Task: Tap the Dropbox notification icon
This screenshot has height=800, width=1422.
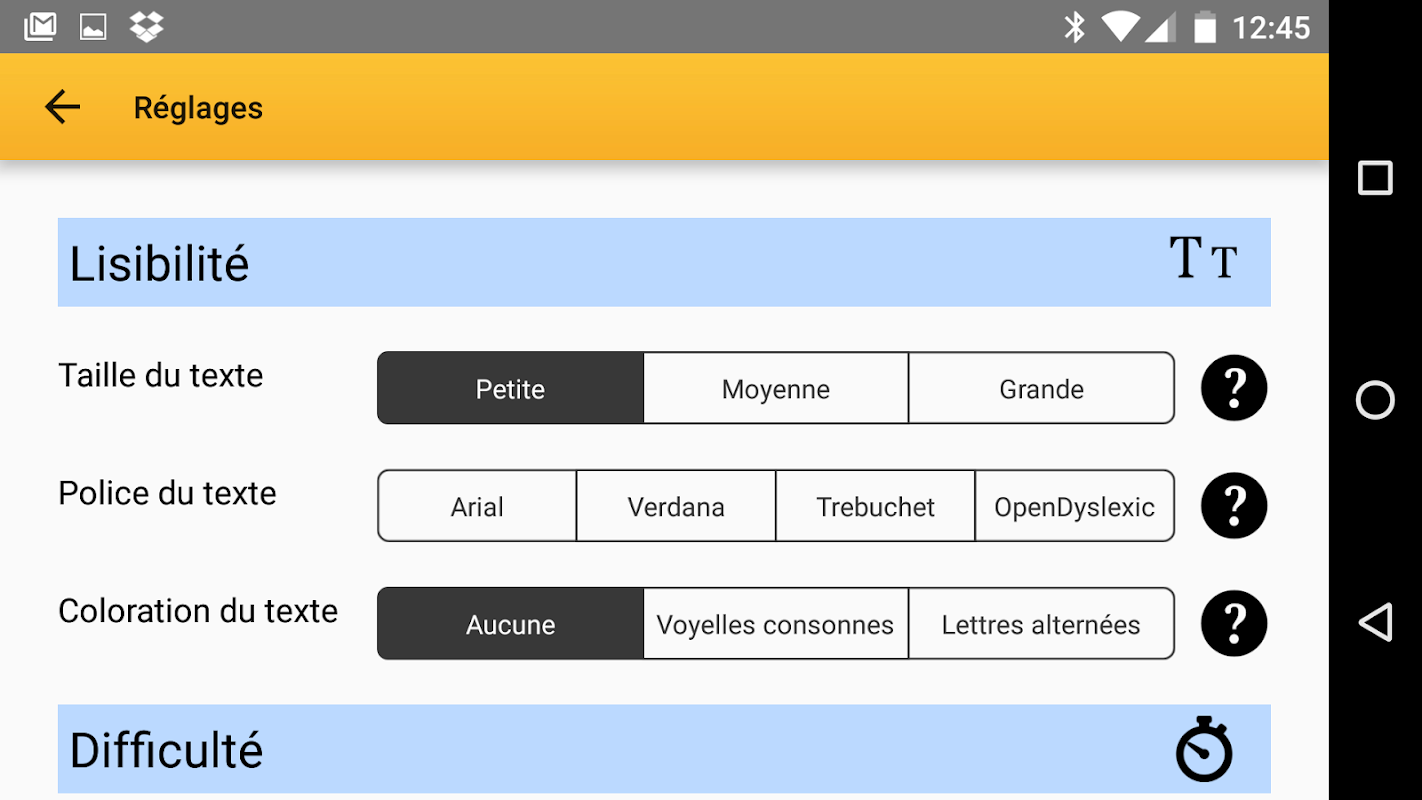Action: click(x=146, y=27)
